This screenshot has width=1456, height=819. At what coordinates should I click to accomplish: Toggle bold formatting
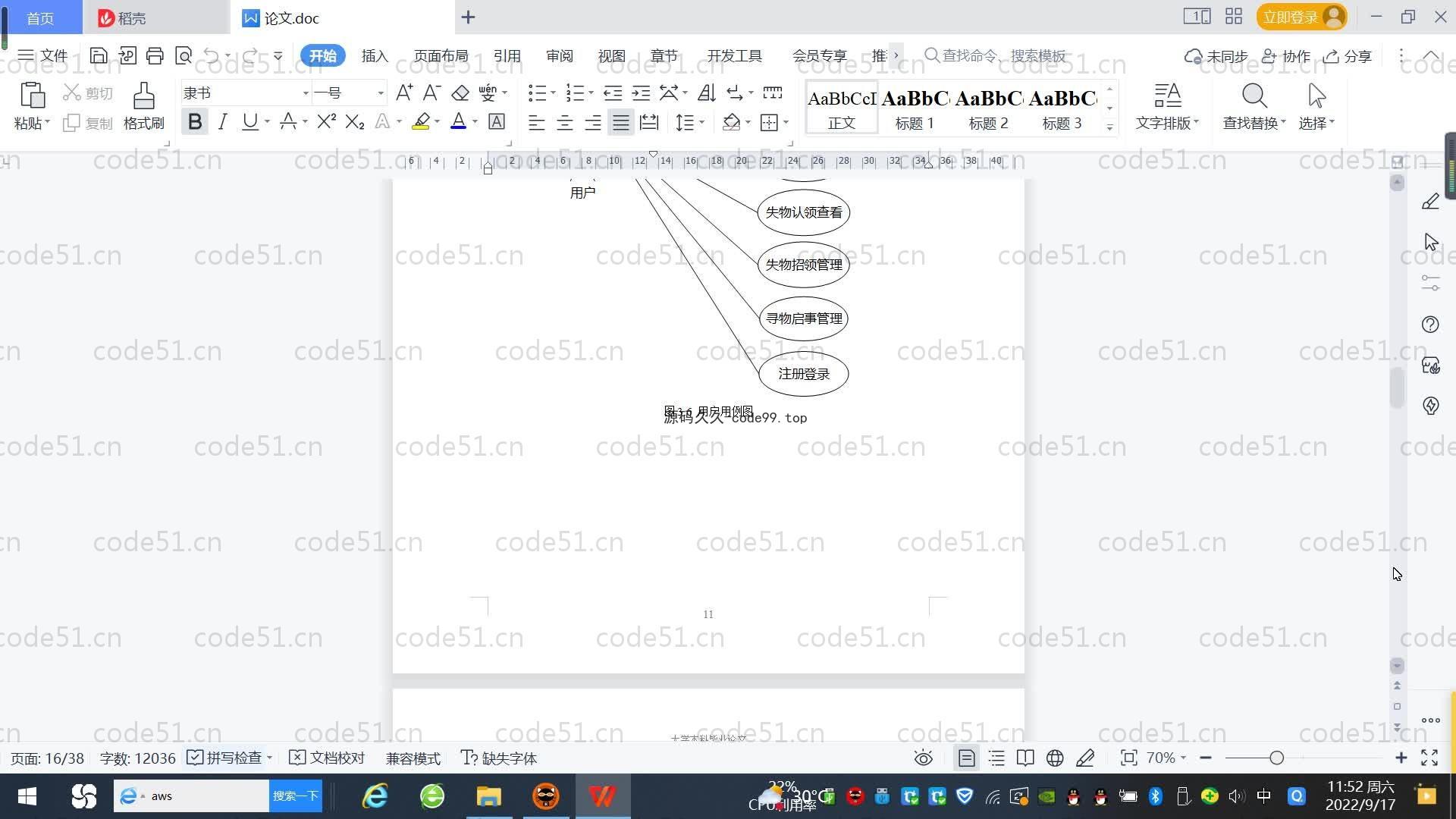[x=195, y=122]
